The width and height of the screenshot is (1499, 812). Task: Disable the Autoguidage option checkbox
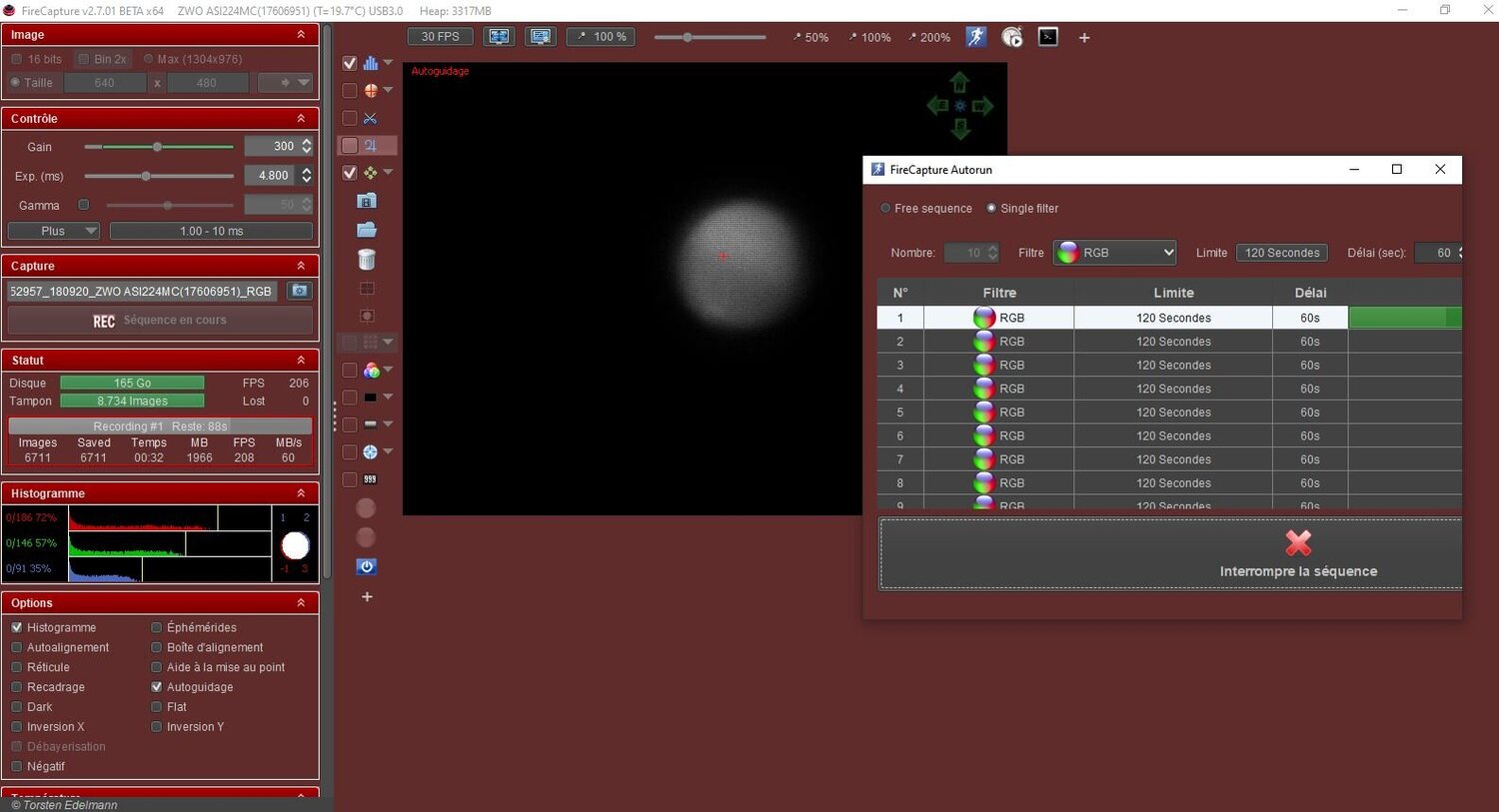pyautogui.click(x=157, y=687)
